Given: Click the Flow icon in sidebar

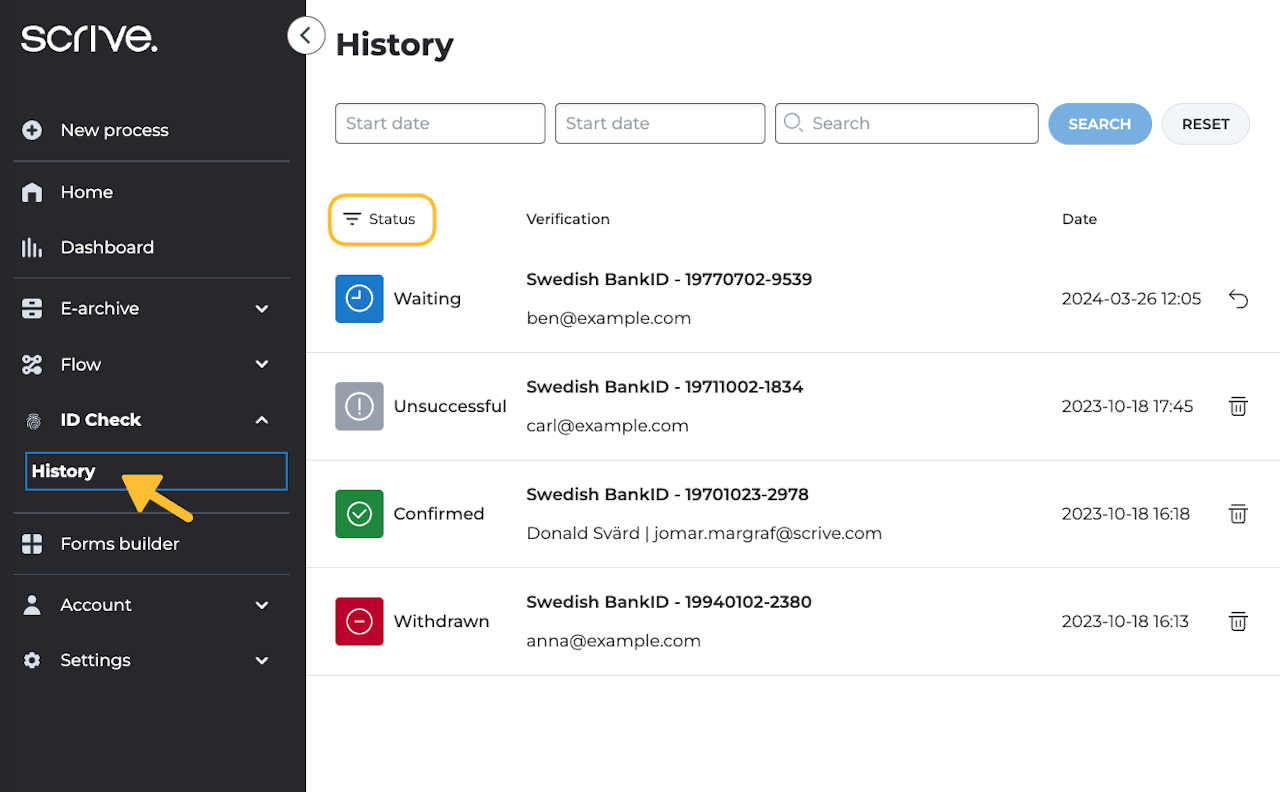Looking at the screenshot, I should (32, 365).
